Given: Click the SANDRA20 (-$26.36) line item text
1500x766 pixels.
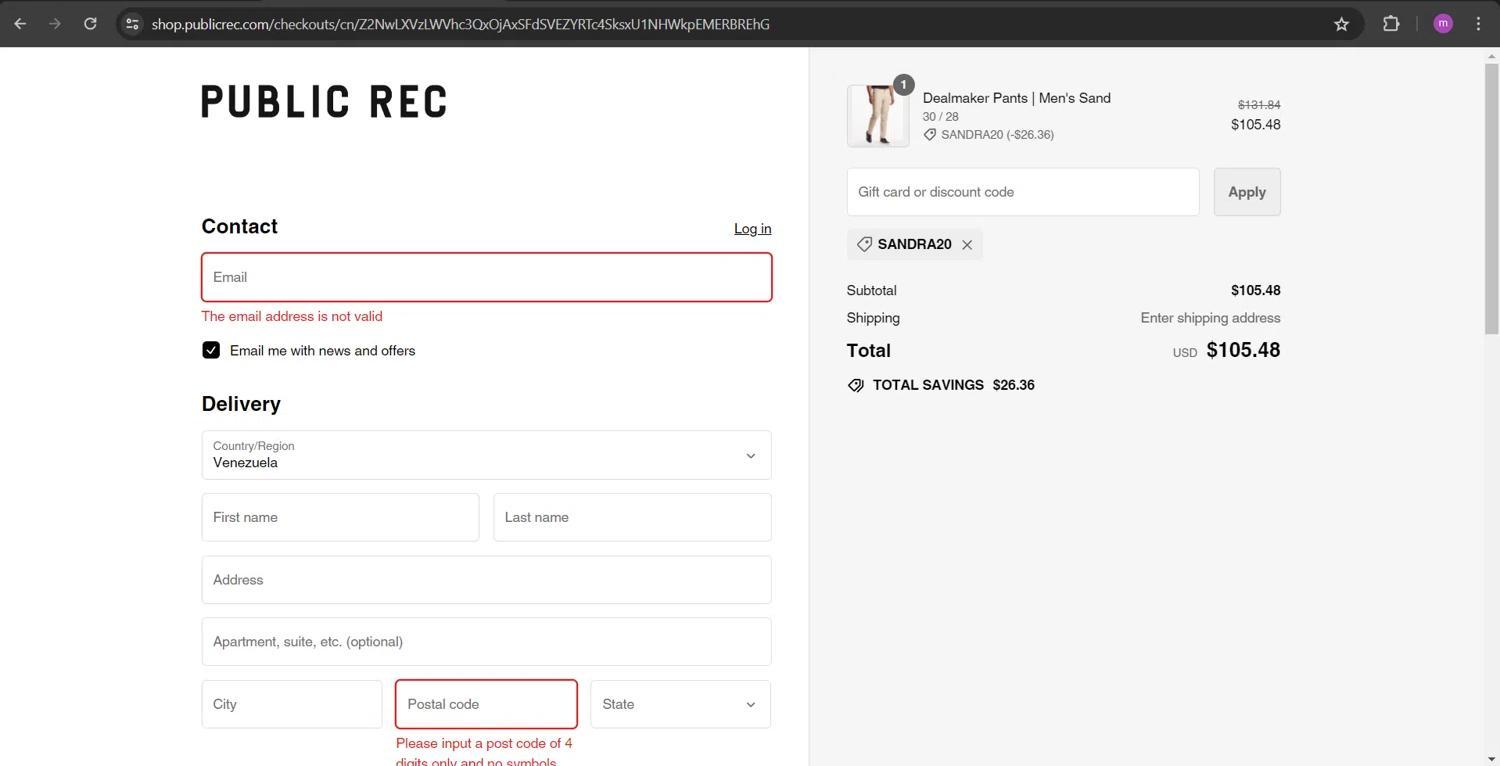Looking at the screenshot, I should click(997, 135).
